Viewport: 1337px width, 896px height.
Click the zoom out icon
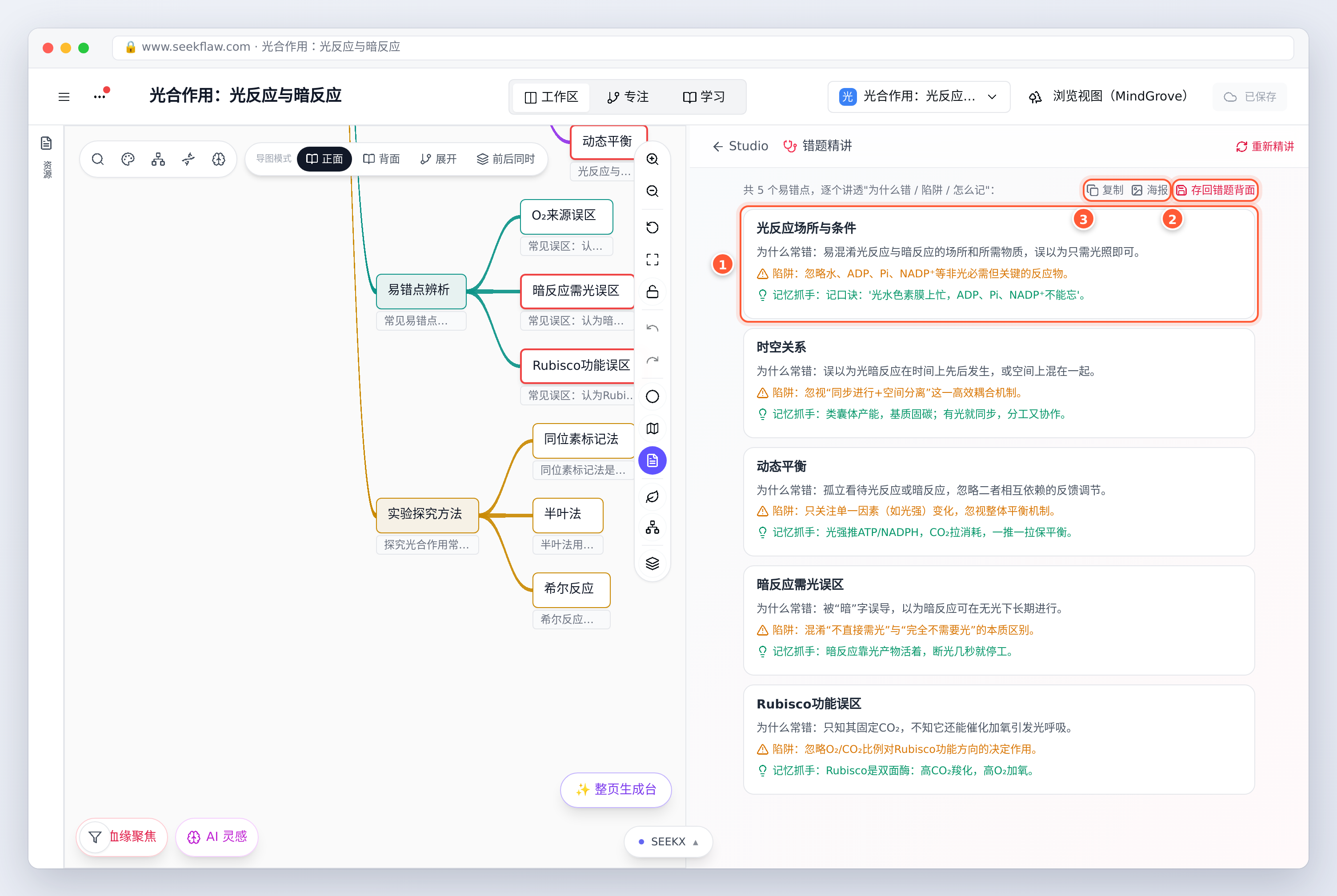[652, 191]
